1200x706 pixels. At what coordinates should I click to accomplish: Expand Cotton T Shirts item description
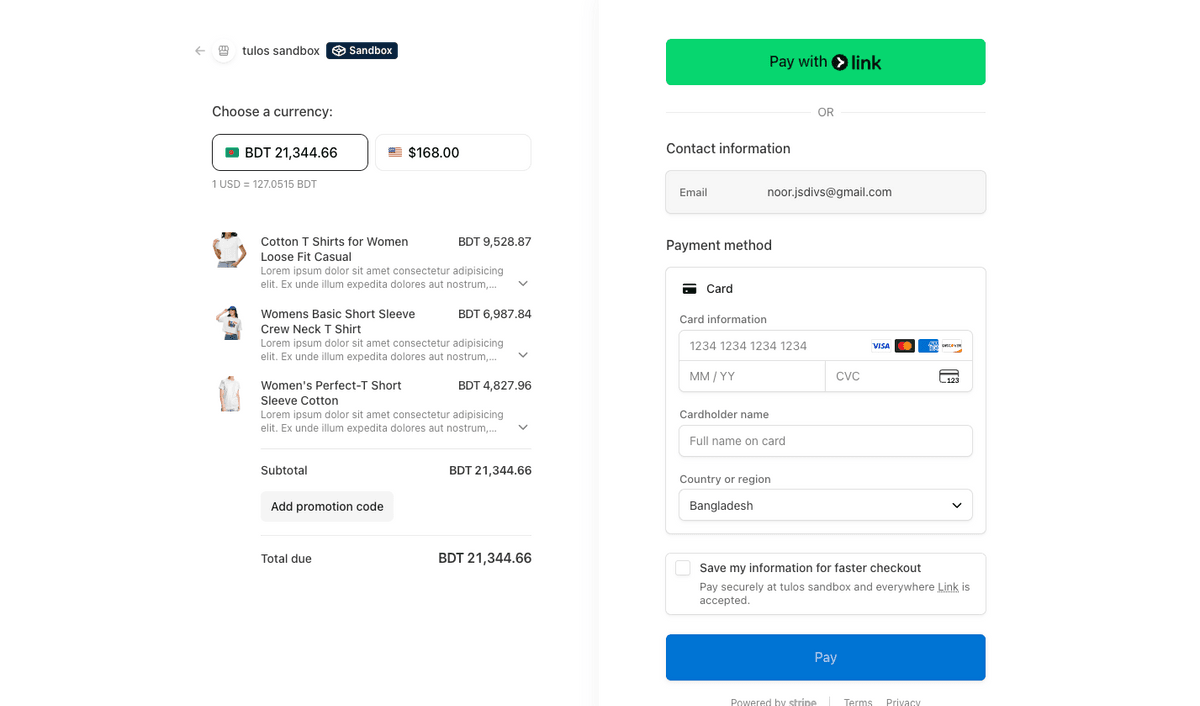[x=523, y=284]
